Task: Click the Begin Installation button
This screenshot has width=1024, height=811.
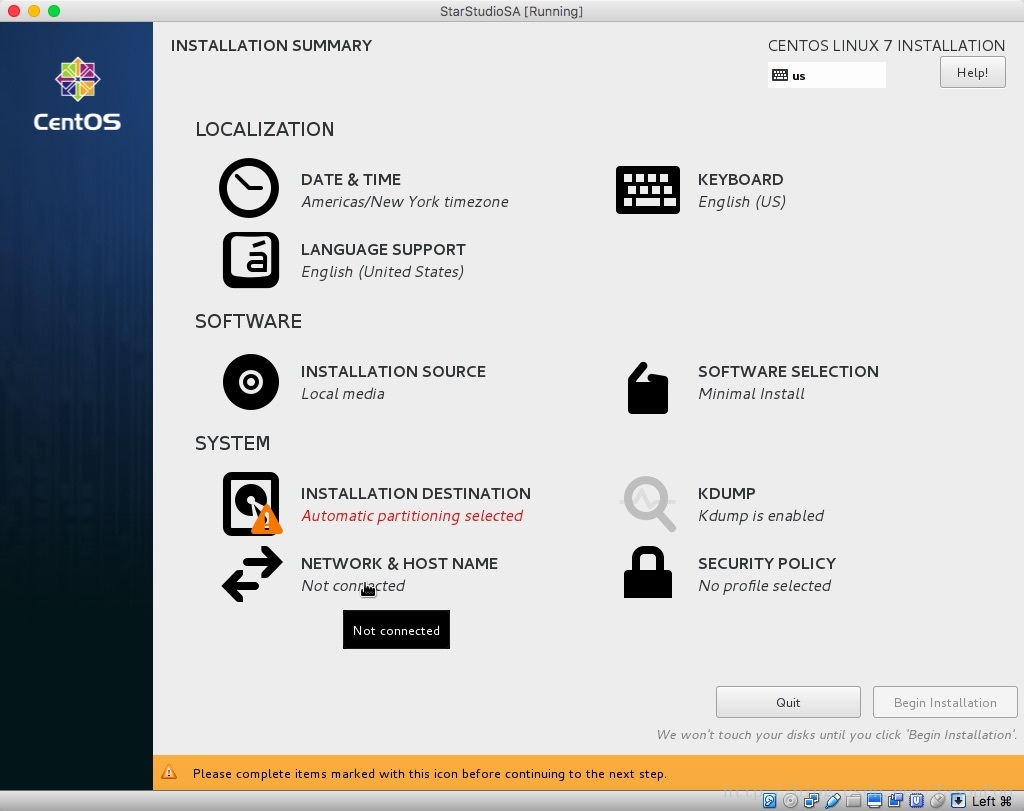Action: click(x=945, y=703)
